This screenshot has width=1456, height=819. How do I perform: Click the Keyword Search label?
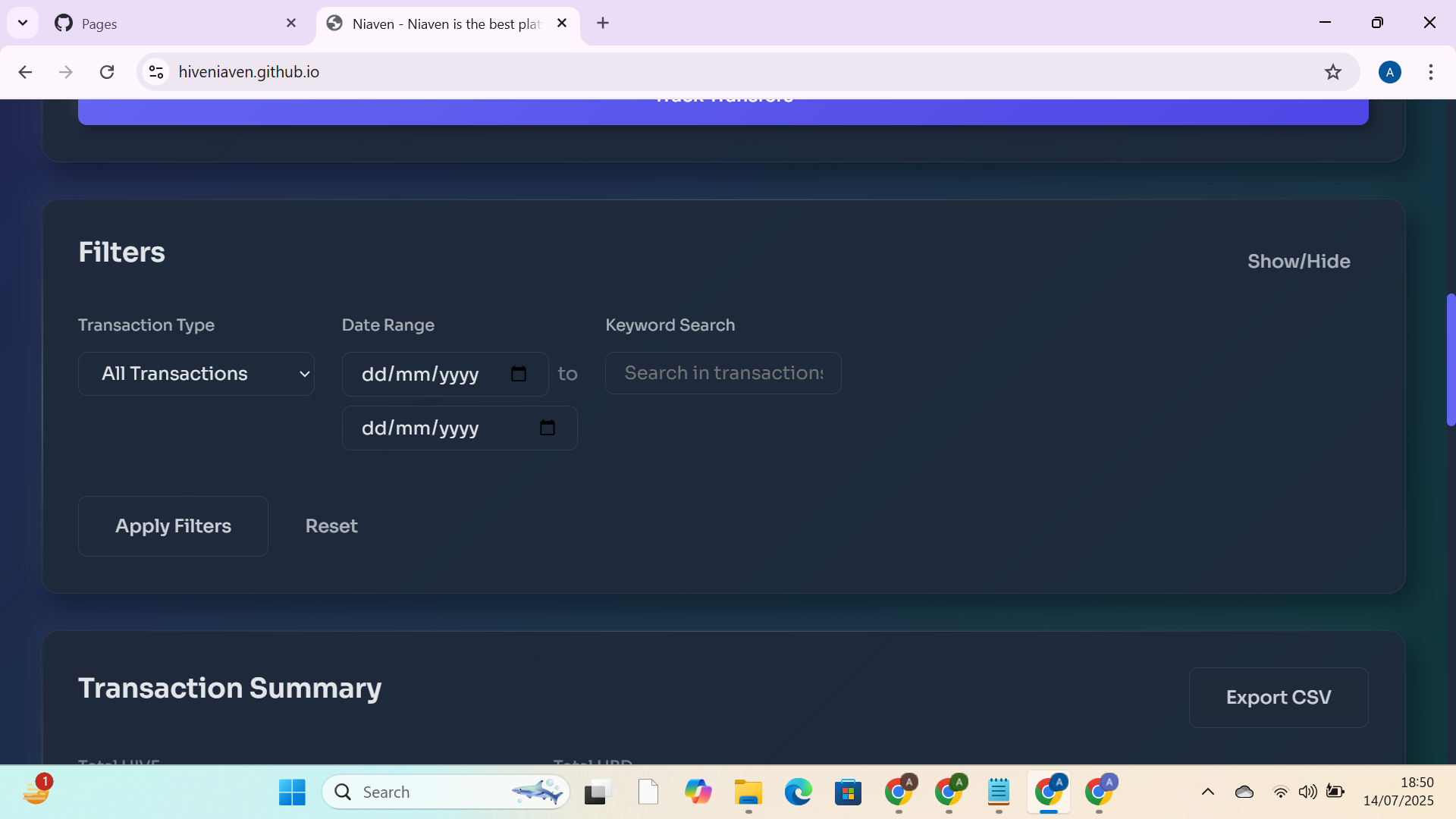pos(670,325)
